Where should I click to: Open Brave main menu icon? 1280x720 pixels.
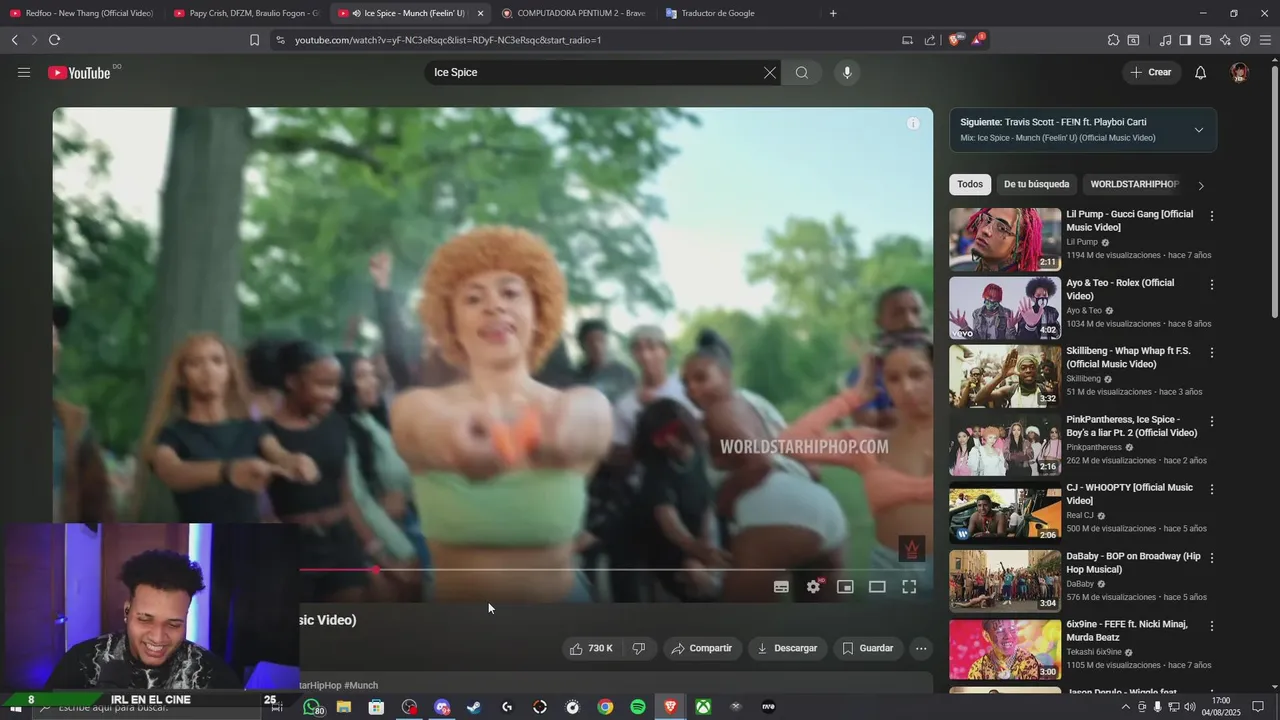pos(1266,40)
